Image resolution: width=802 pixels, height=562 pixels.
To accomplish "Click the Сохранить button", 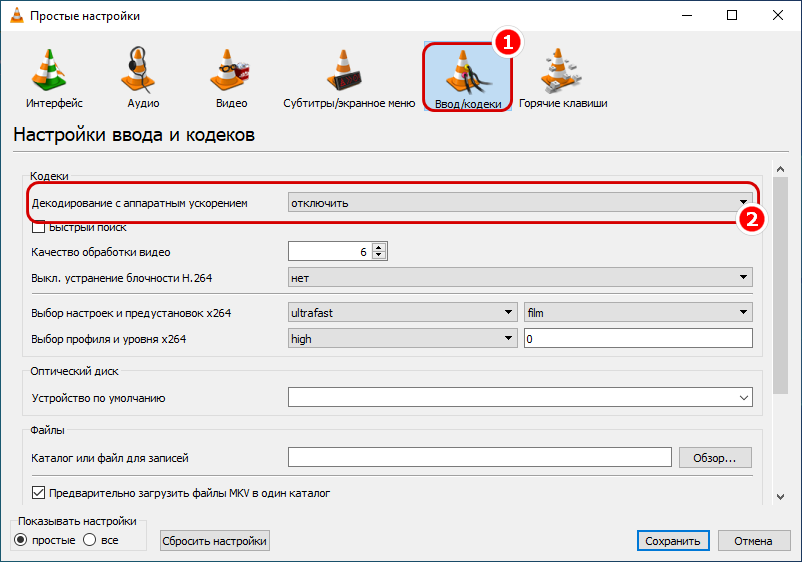I will (673, 541).
